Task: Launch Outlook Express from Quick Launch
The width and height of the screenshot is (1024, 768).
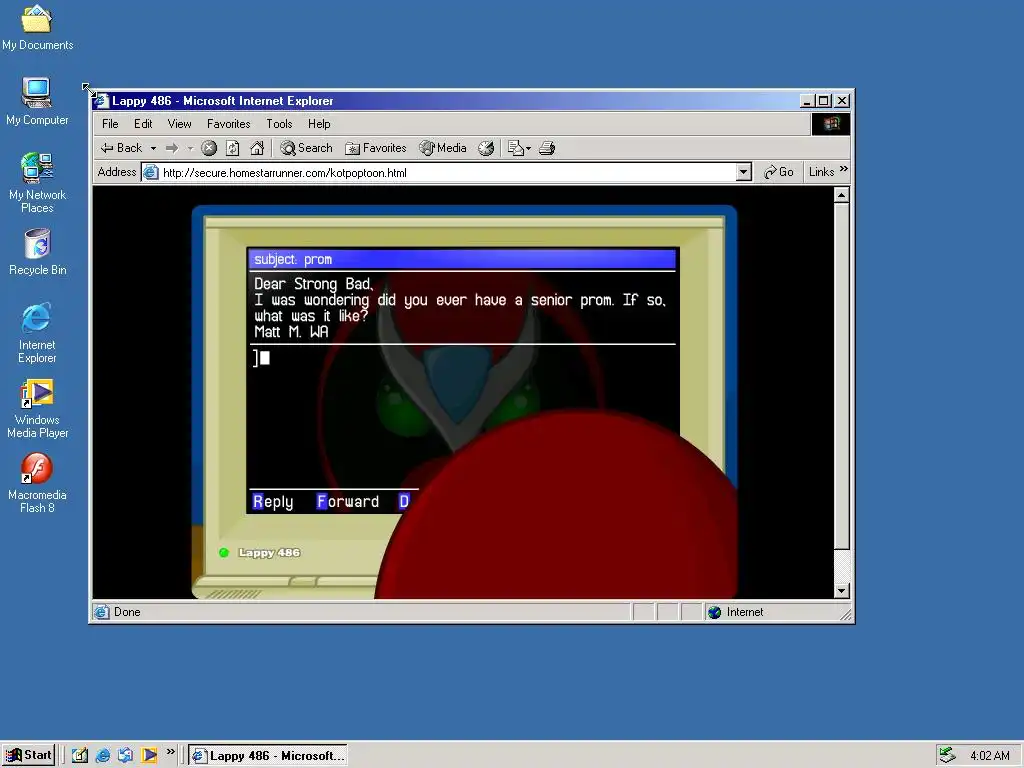Action: pos(125,756)
